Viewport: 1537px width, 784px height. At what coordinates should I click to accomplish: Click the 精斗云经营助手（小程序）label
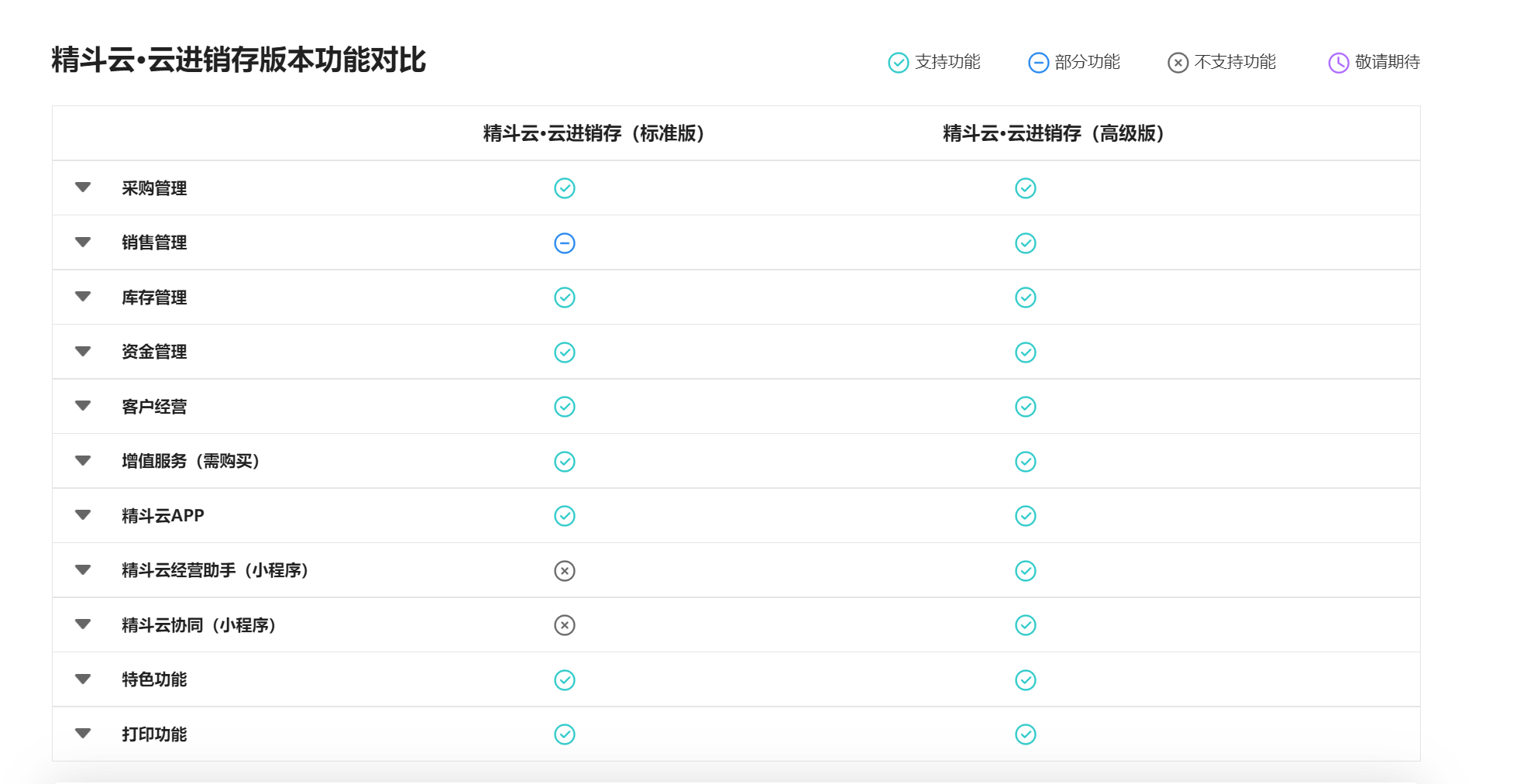[216, 570]
